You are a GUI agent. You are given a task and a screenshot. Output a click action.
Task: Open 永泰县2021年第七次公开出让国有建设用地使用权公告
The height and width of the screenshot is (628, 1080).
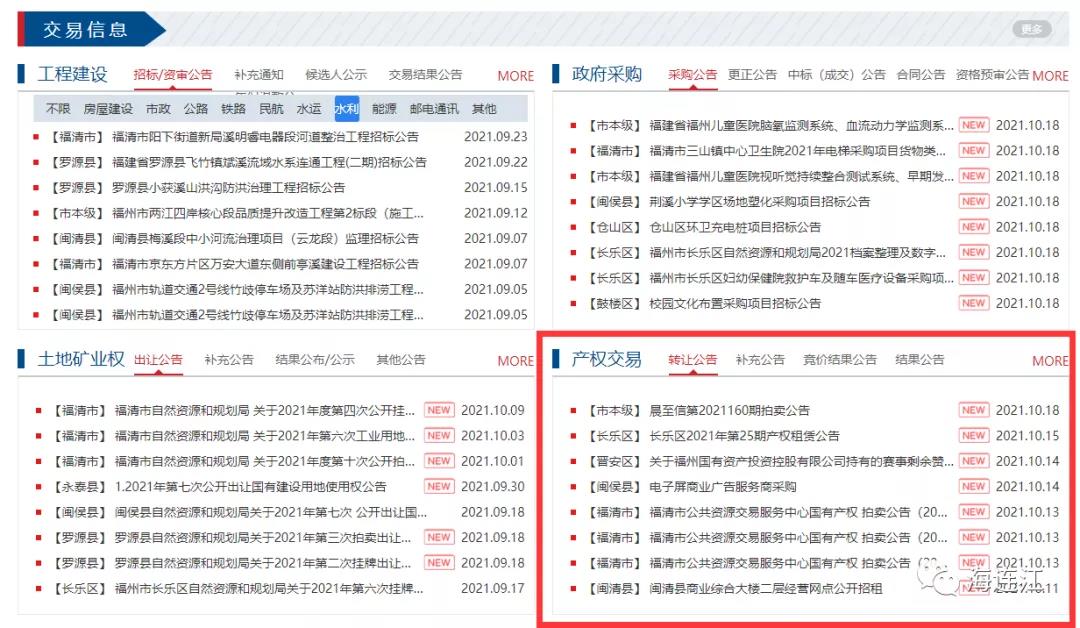pyautogui.click(x=251, y=488)
